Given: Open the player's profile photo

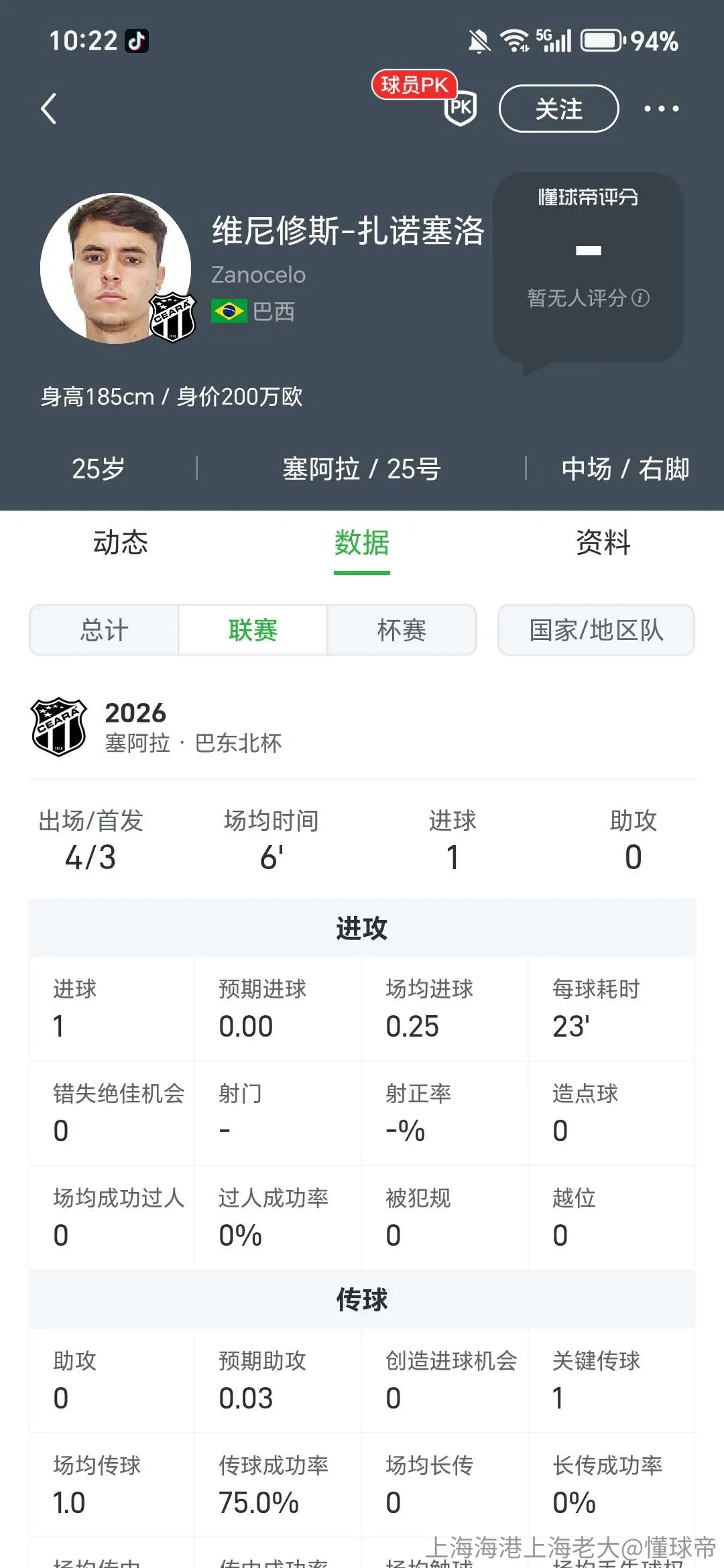Looking at the screenshot, I should pos(115,268).
